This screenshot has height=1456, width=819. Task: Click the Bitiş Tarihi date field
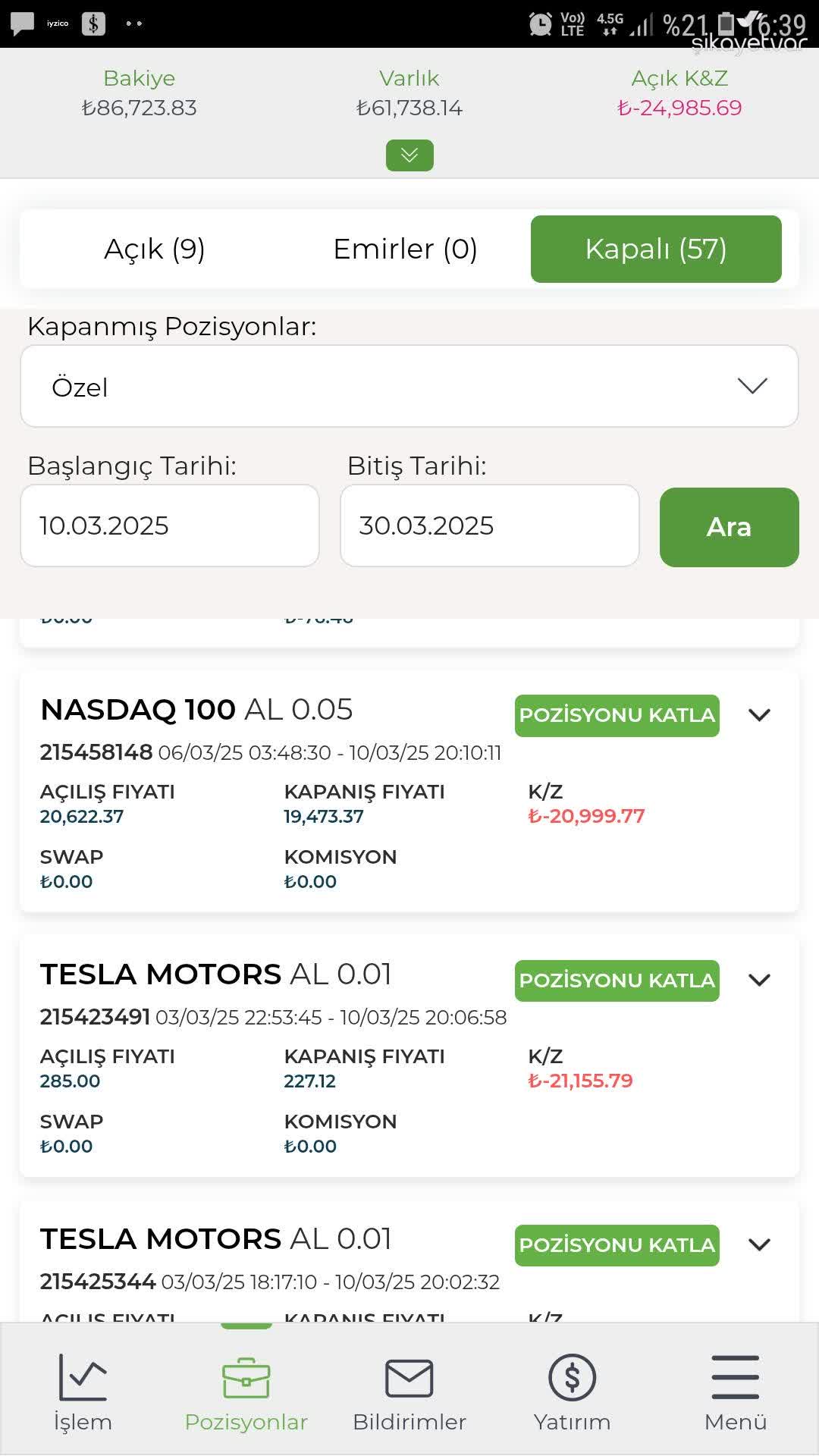coord(490,526)
